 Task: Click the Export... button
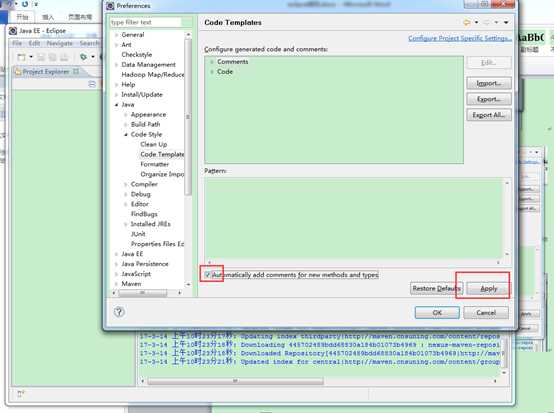[x=489, y=99]
